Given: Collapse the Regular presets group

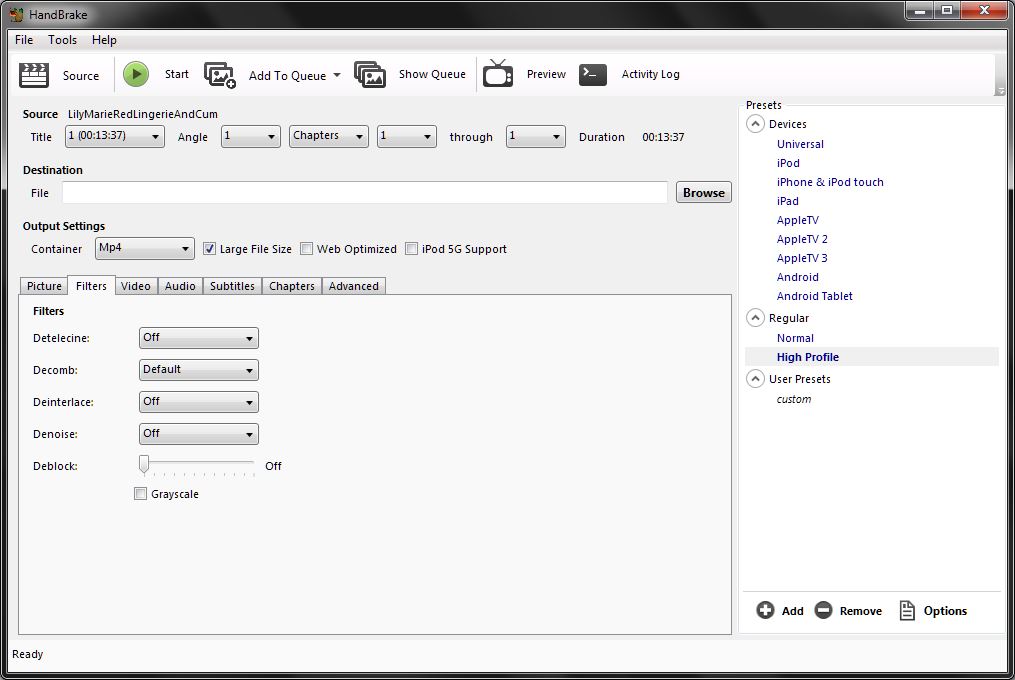Looking at the screenshot, I should pos(755,318).
